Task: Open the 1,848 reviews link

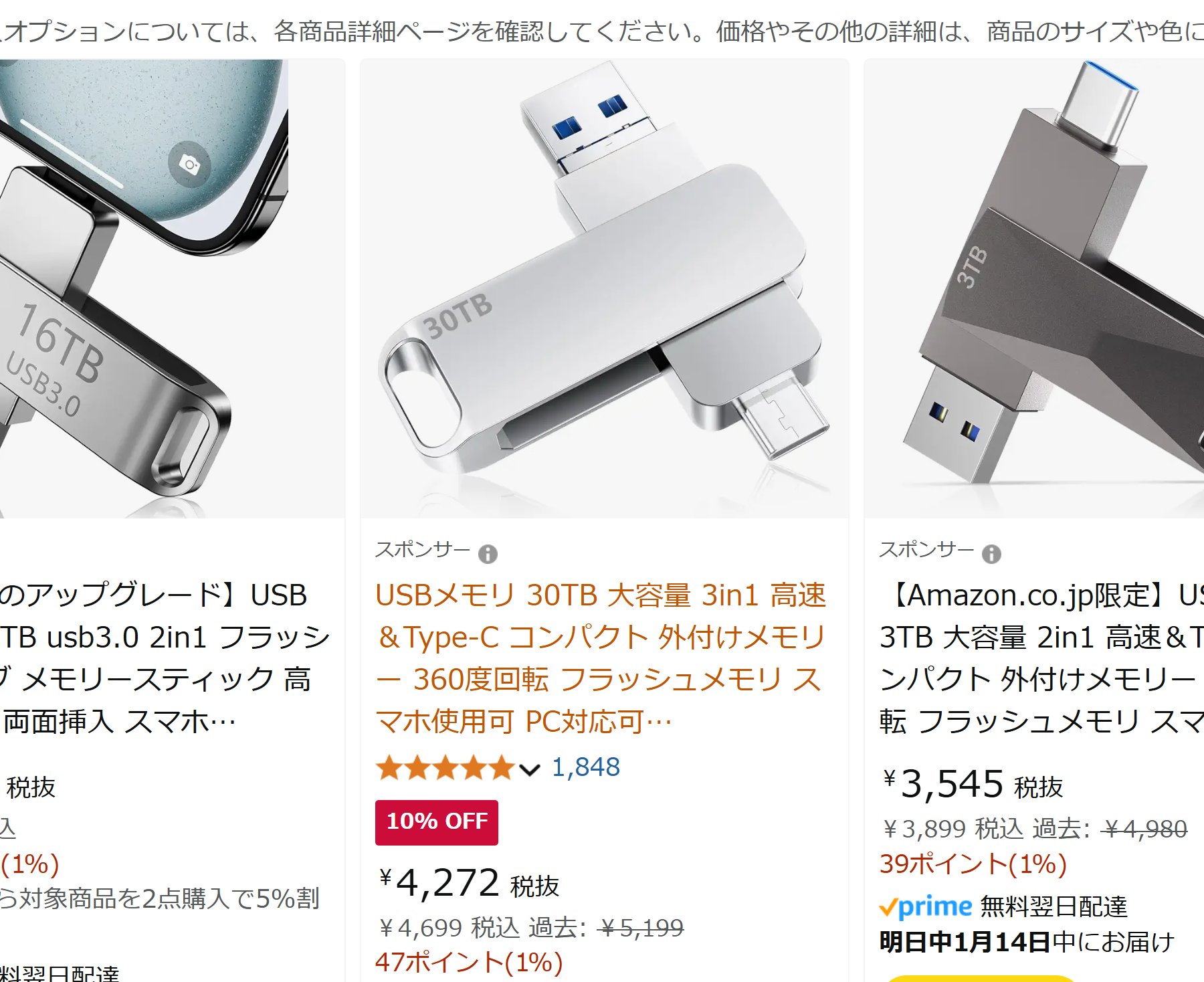Action: pyautogui.click(x=585, y=767)
